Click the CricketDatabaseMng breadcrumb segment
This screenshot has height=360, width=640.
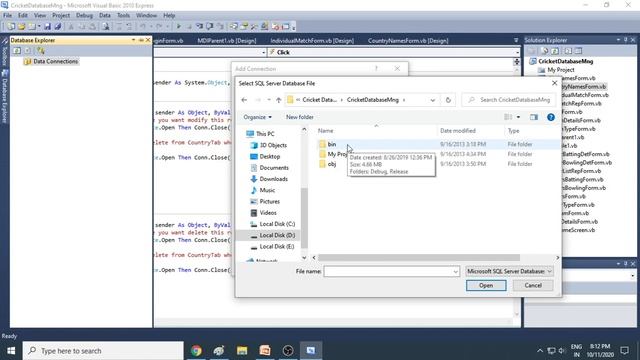(x=373, y=100)
